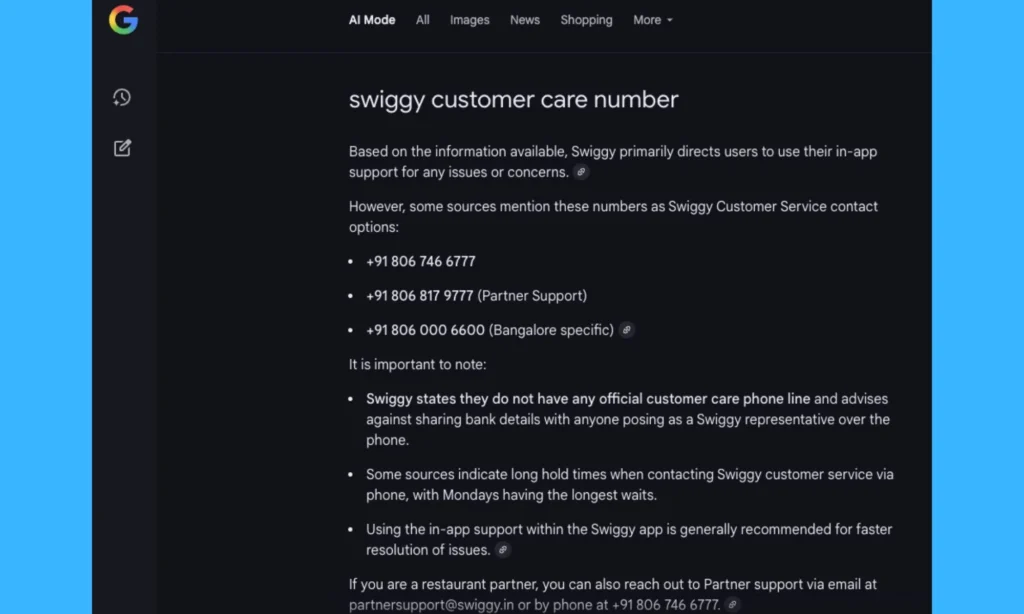The width and height of the screenshot is (1024, 614).
Task: Click the Google logo
Action: [123, 20]
